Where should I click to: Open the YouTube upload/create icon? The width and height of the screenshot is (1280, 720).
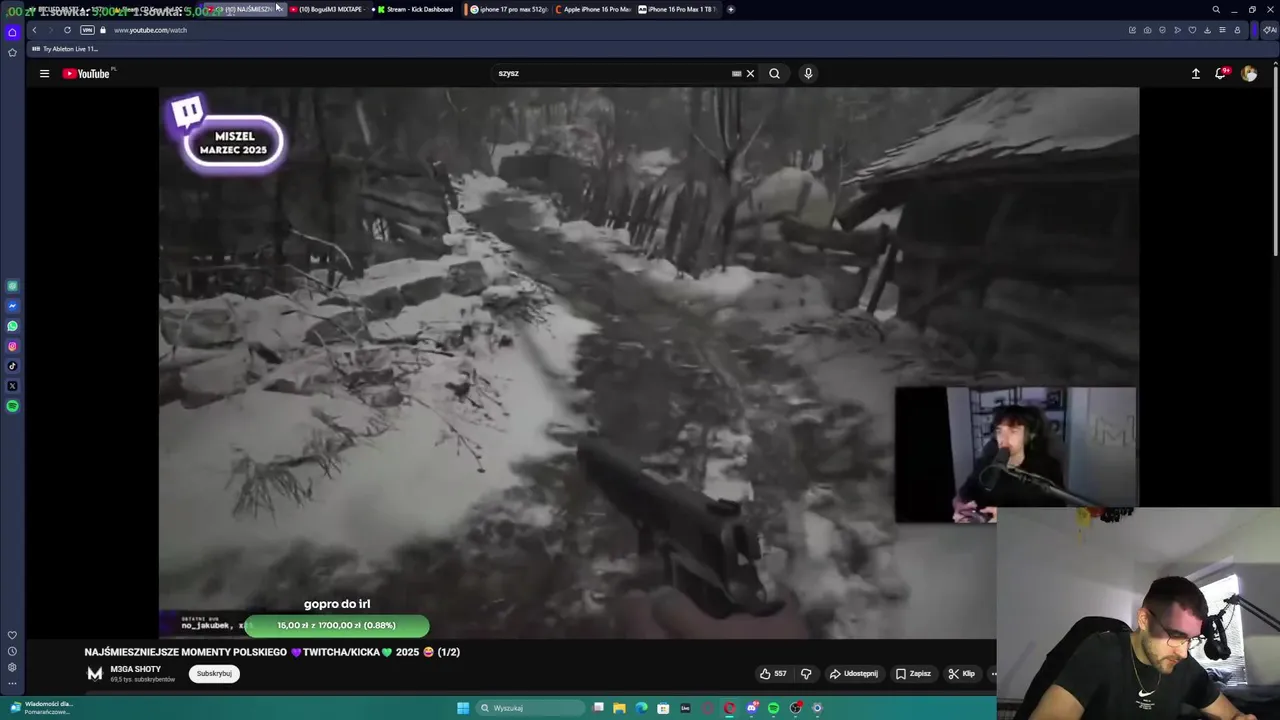[x=1195, y=73]
